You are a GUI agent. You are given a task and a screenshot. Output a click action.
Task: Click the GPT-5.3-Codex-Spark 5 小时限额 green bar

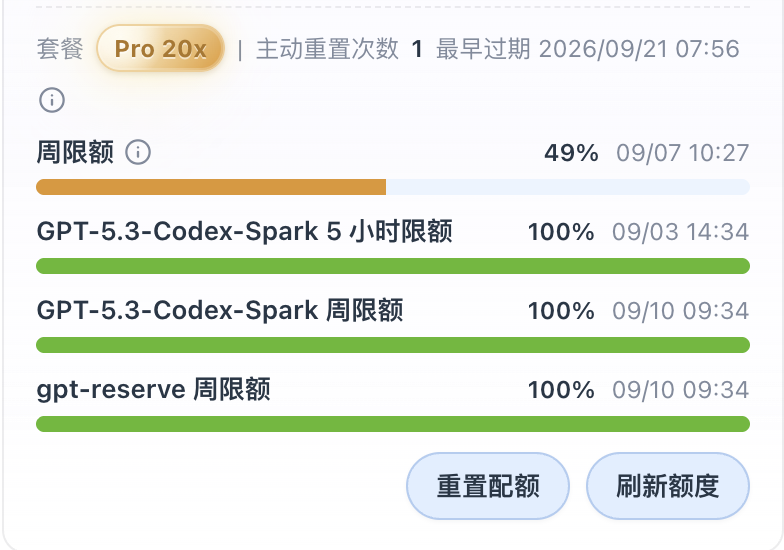click(x=393, y=266)
